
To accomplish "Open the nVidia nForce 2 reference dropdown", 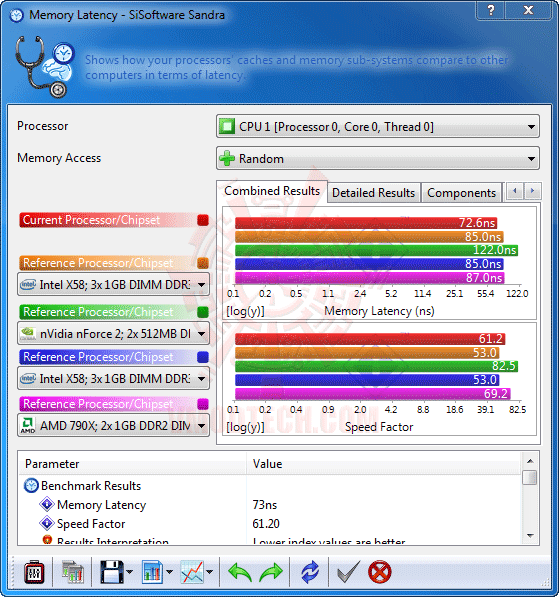I will point(113,334).
